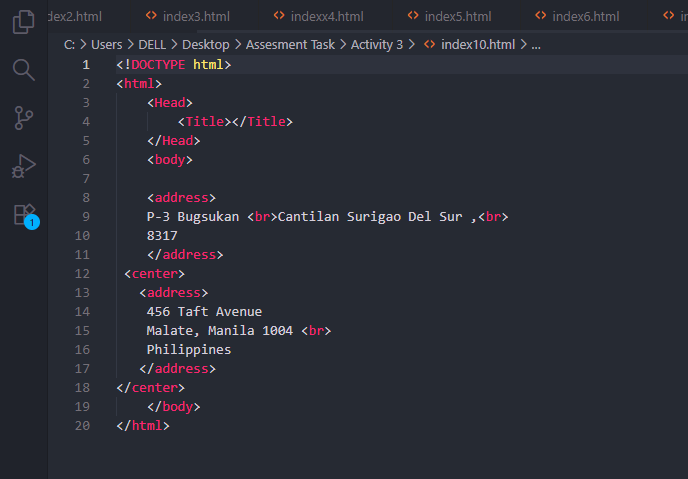Place cursor on the Philippines text line

(x=189, y=350)
